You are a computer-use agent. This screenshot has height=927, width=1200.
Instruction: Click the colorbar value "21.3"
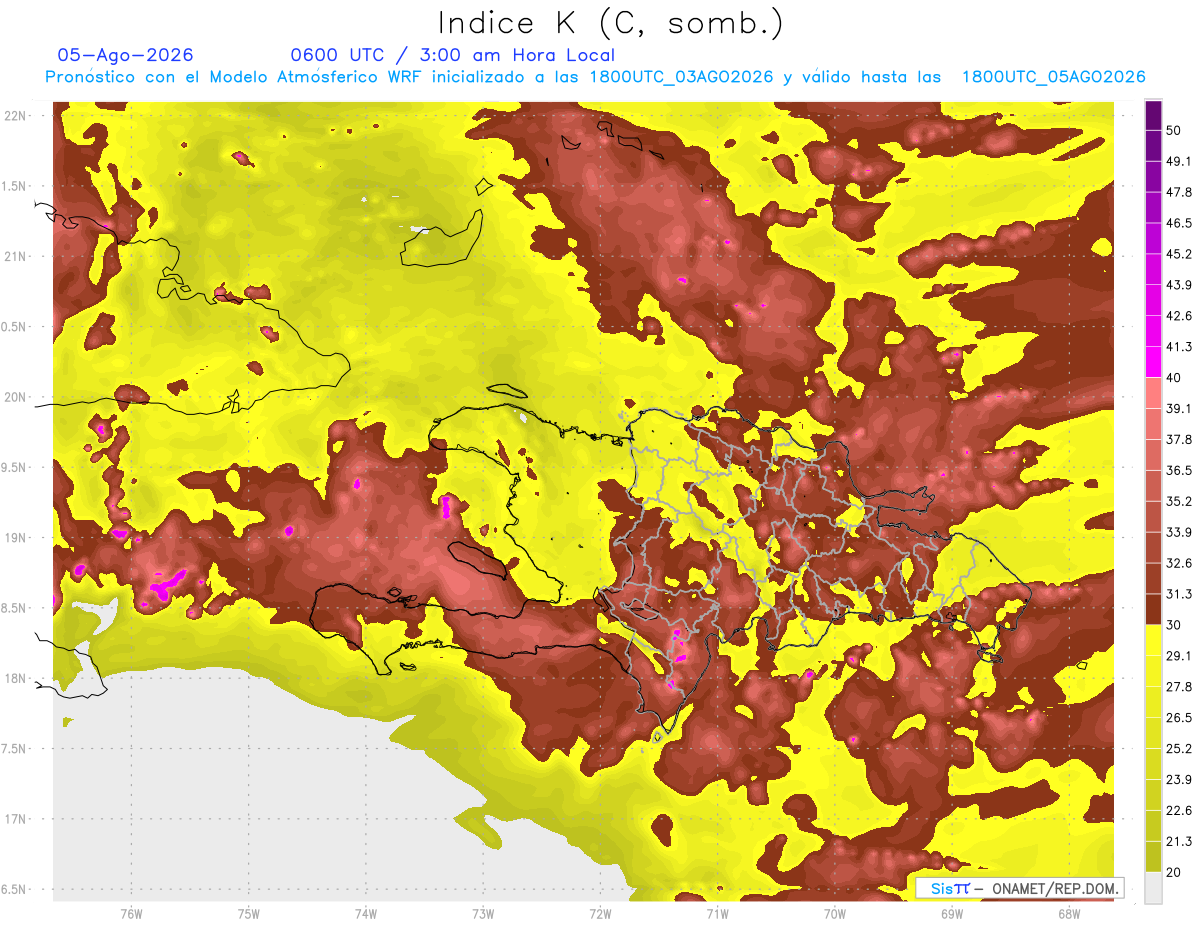coord(1178,842)
